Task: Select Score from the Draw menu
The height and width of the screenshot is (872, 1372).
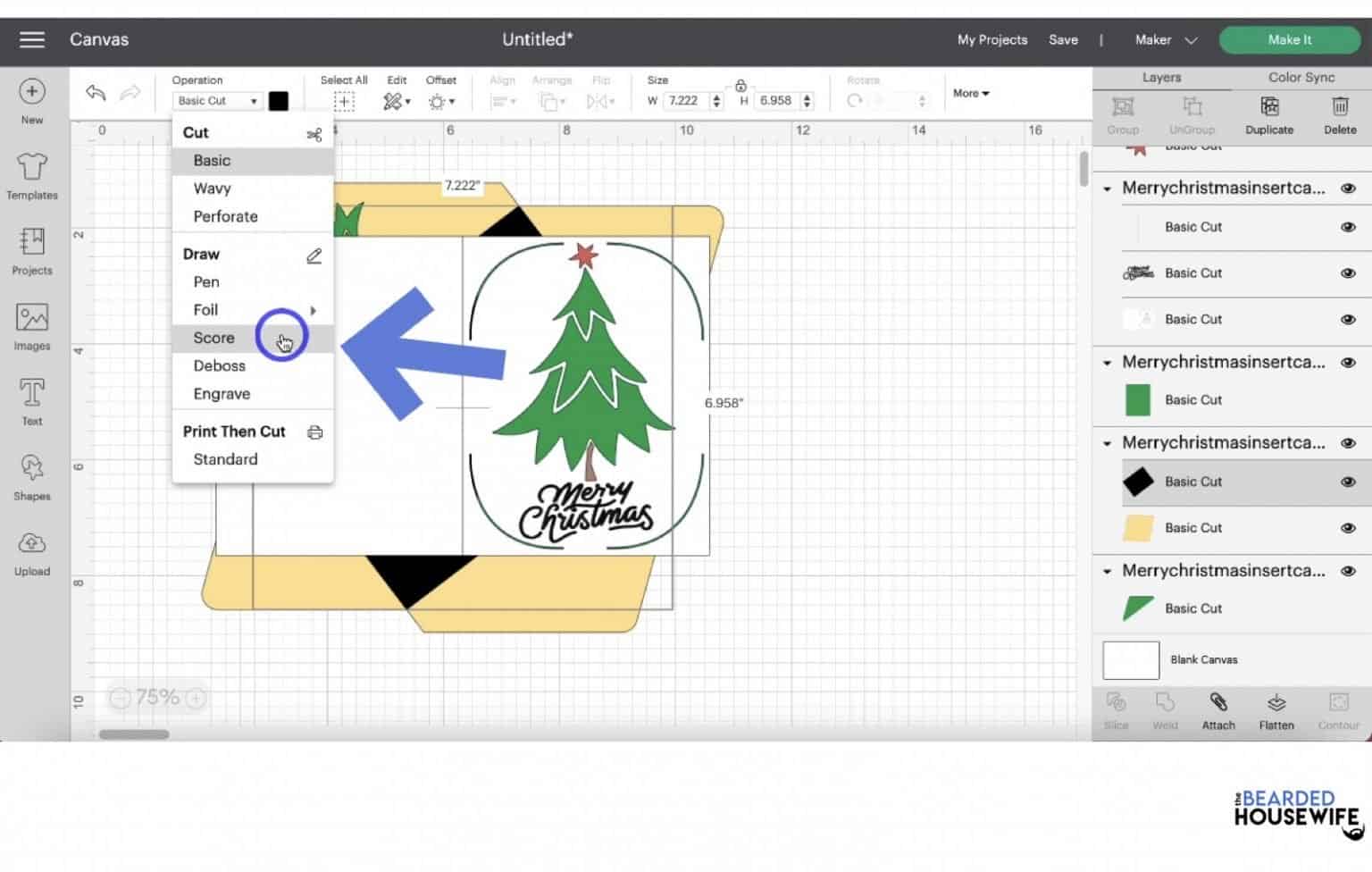Action: pos(213,338)
